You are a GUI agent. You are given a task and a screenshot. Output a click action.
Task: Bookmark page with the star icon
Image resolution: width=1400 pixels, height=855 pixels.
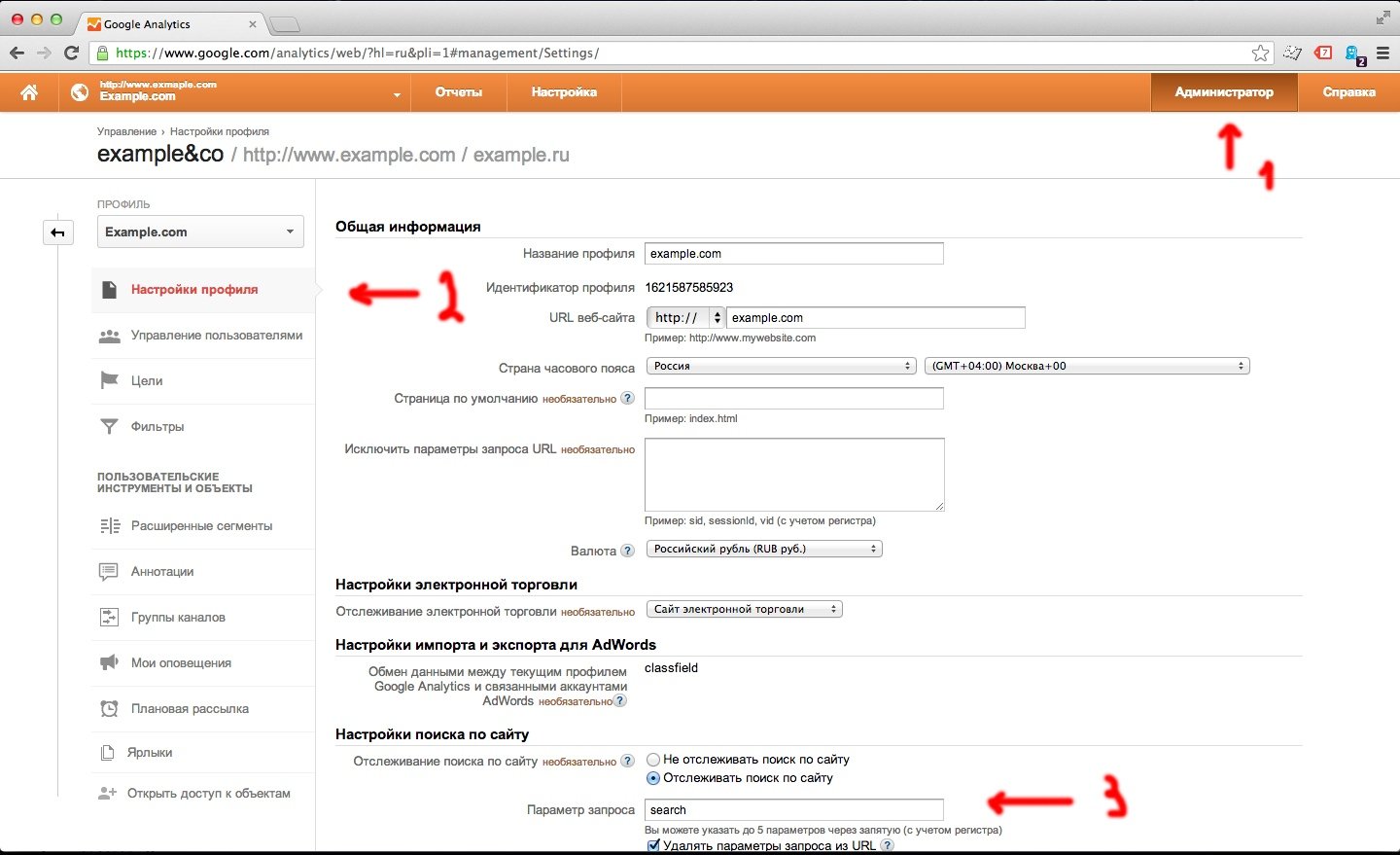(x=1260, y=53)
